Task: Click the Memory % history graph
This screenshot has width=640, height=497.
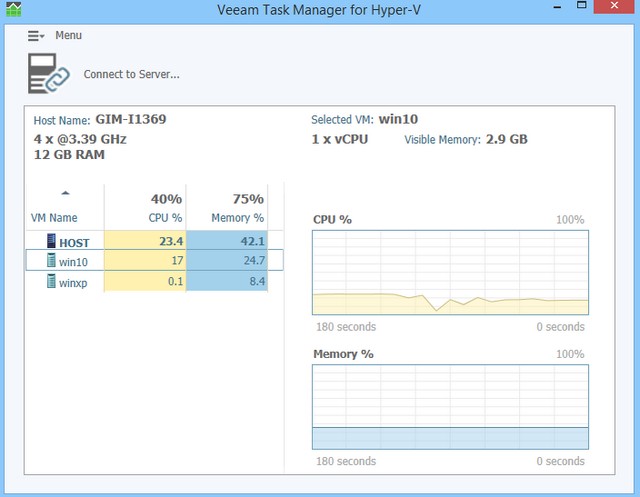Action: pyautogui.click(x=450, y=407)
